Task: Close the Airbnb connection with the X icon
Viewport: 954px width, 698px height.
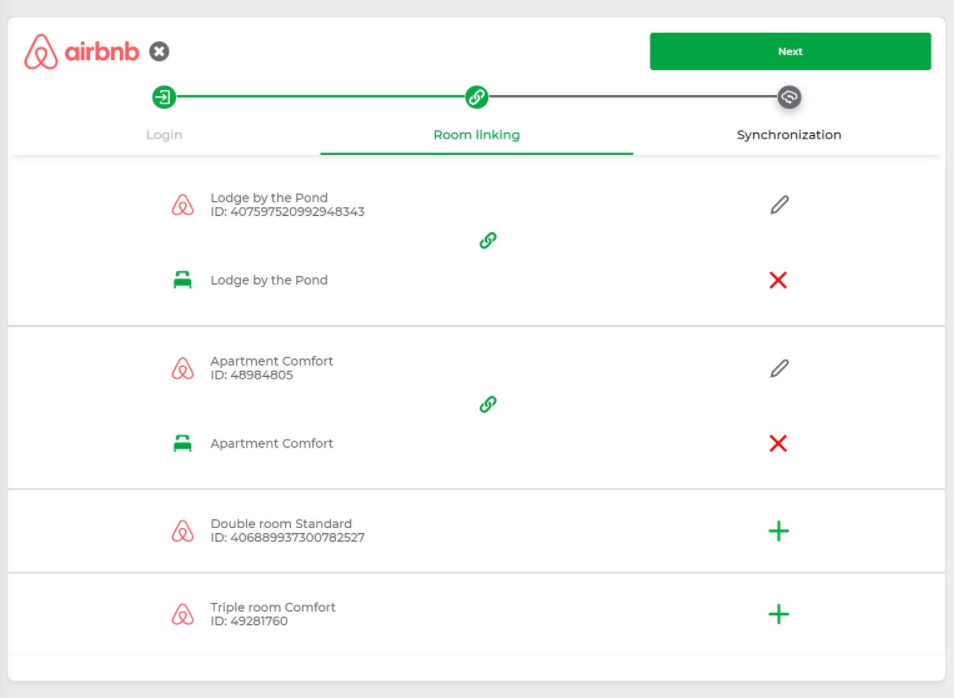Action: point(159,51)
